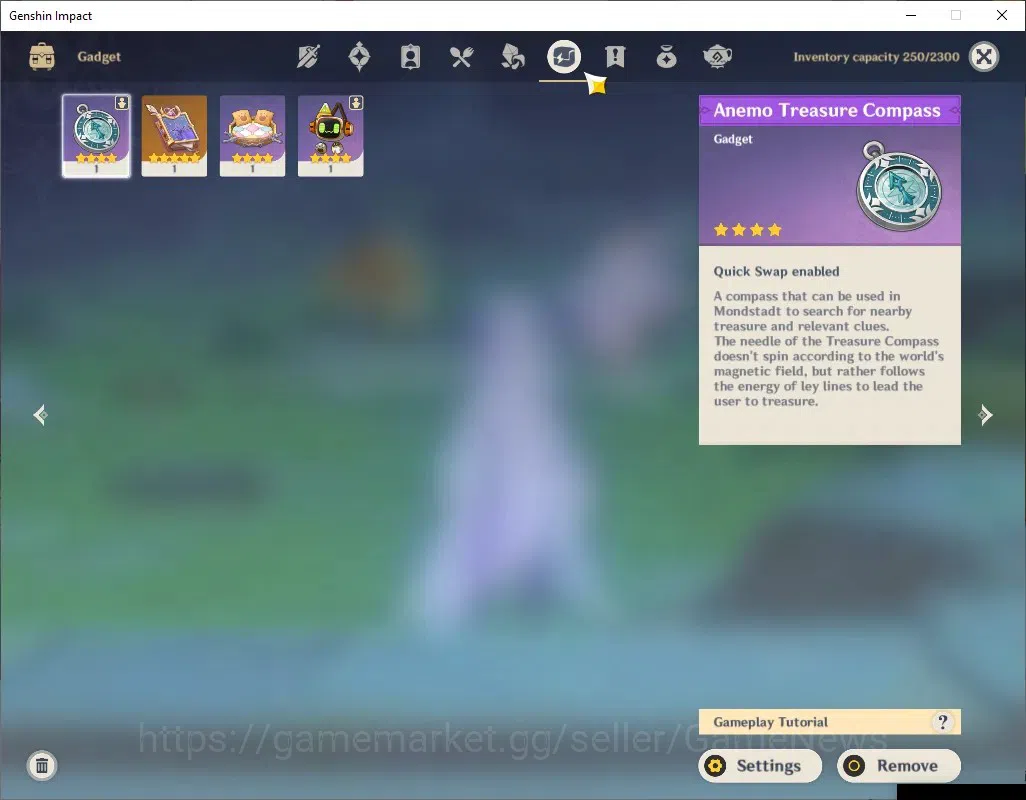Screen dimensions: 1026x800
Task: Close the inventory with the X icon
Action: coord(983,57)
